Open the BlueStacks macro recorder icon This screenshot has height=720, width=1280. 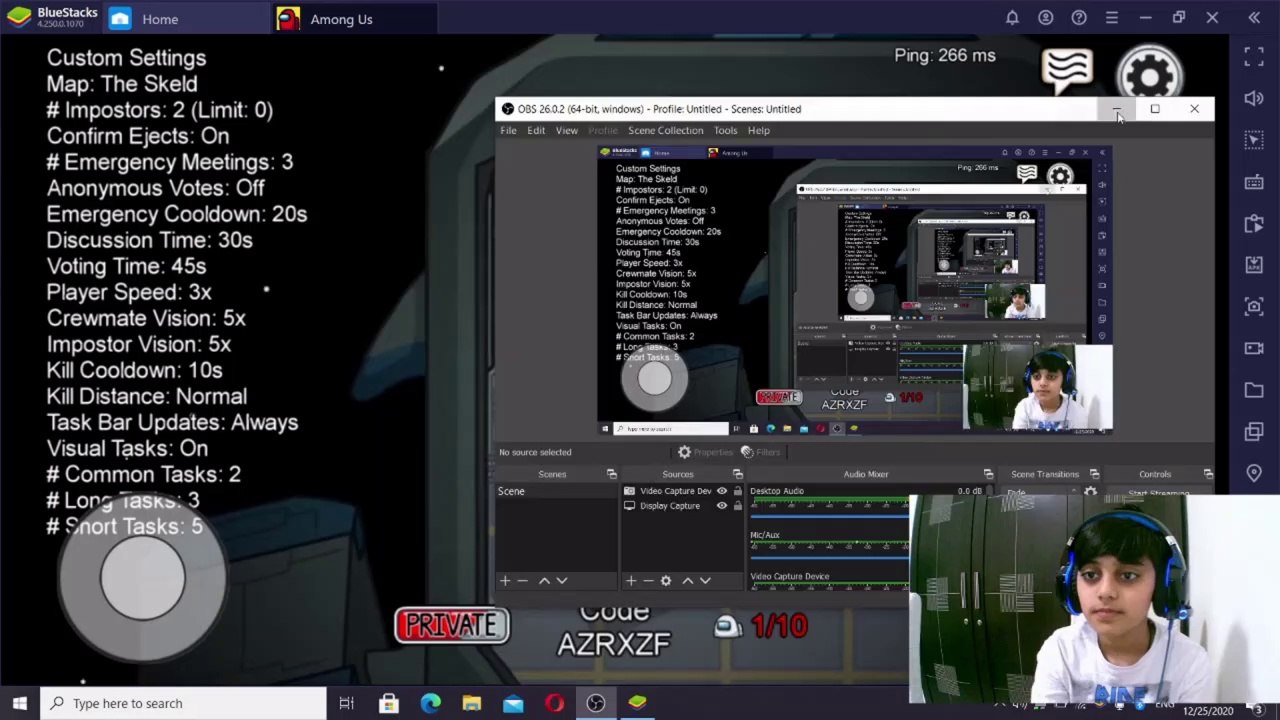(x=1254, y=224)
